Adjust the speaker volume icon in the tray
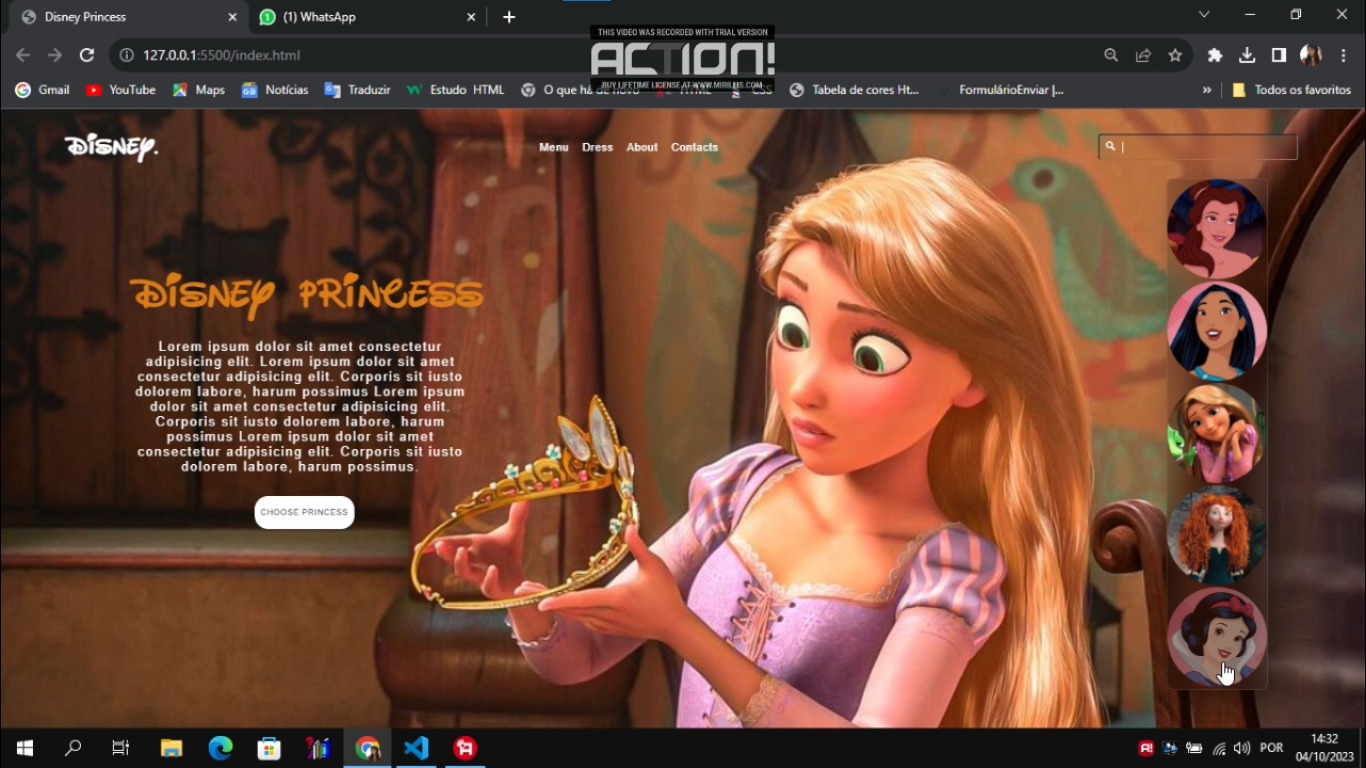The image size is (1366, 768). pyautogui.click(x=1240, y=747)
